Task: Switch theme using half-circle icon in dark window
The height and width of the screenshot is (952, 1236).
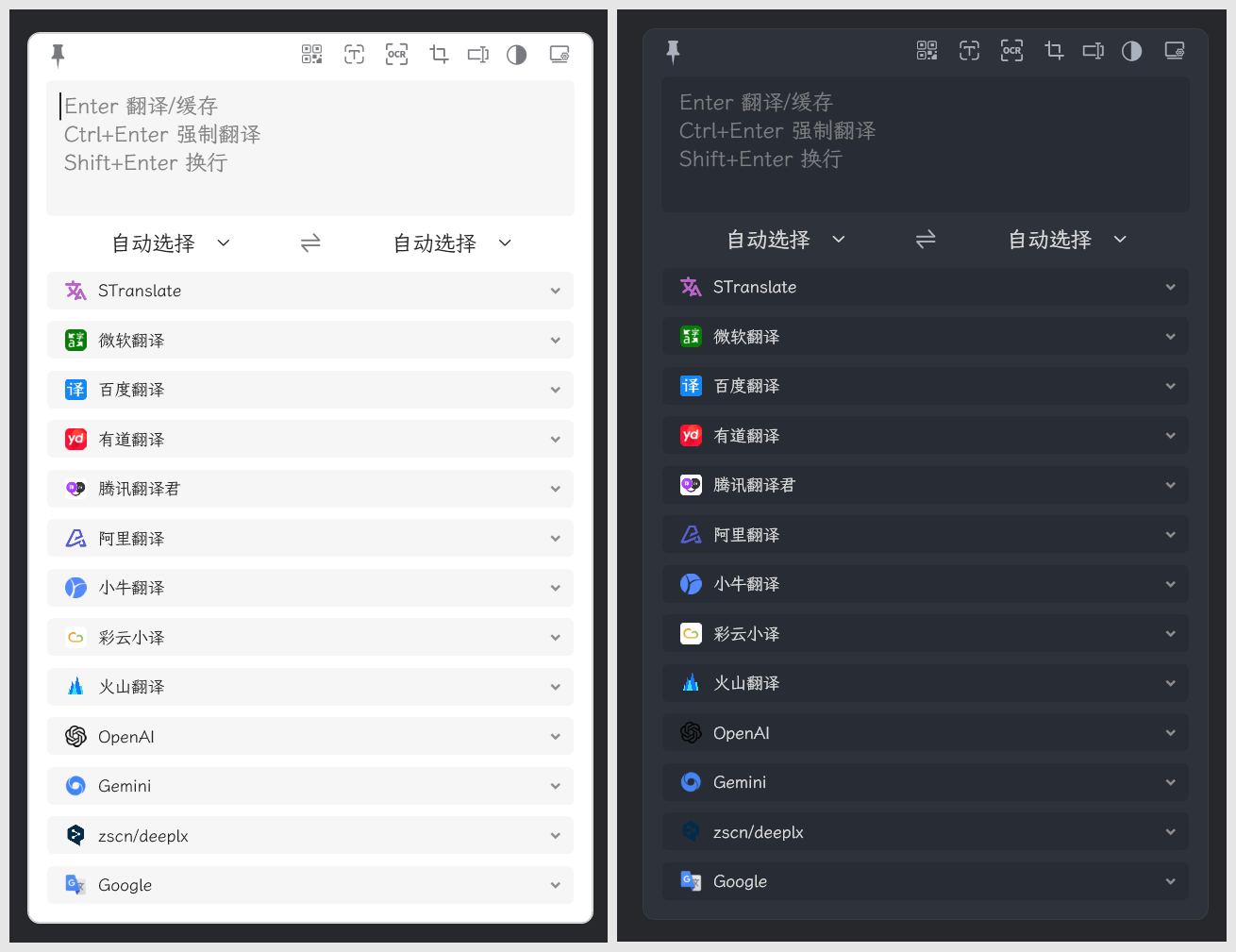Action: click(x=1131, y=51)
